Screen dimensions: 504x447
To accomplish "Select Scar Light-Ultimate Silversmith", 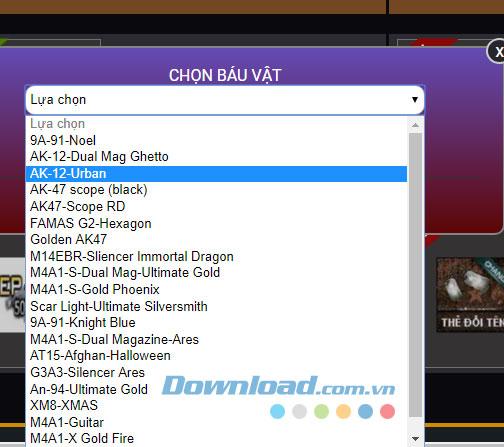I will [216, 306].
